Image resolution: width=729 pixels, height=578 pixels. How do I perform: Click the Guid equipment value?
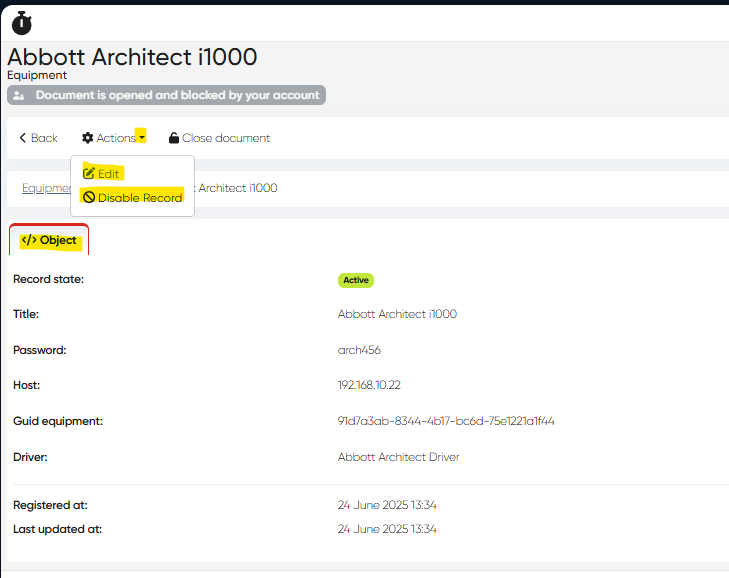(x=446, y=421)
